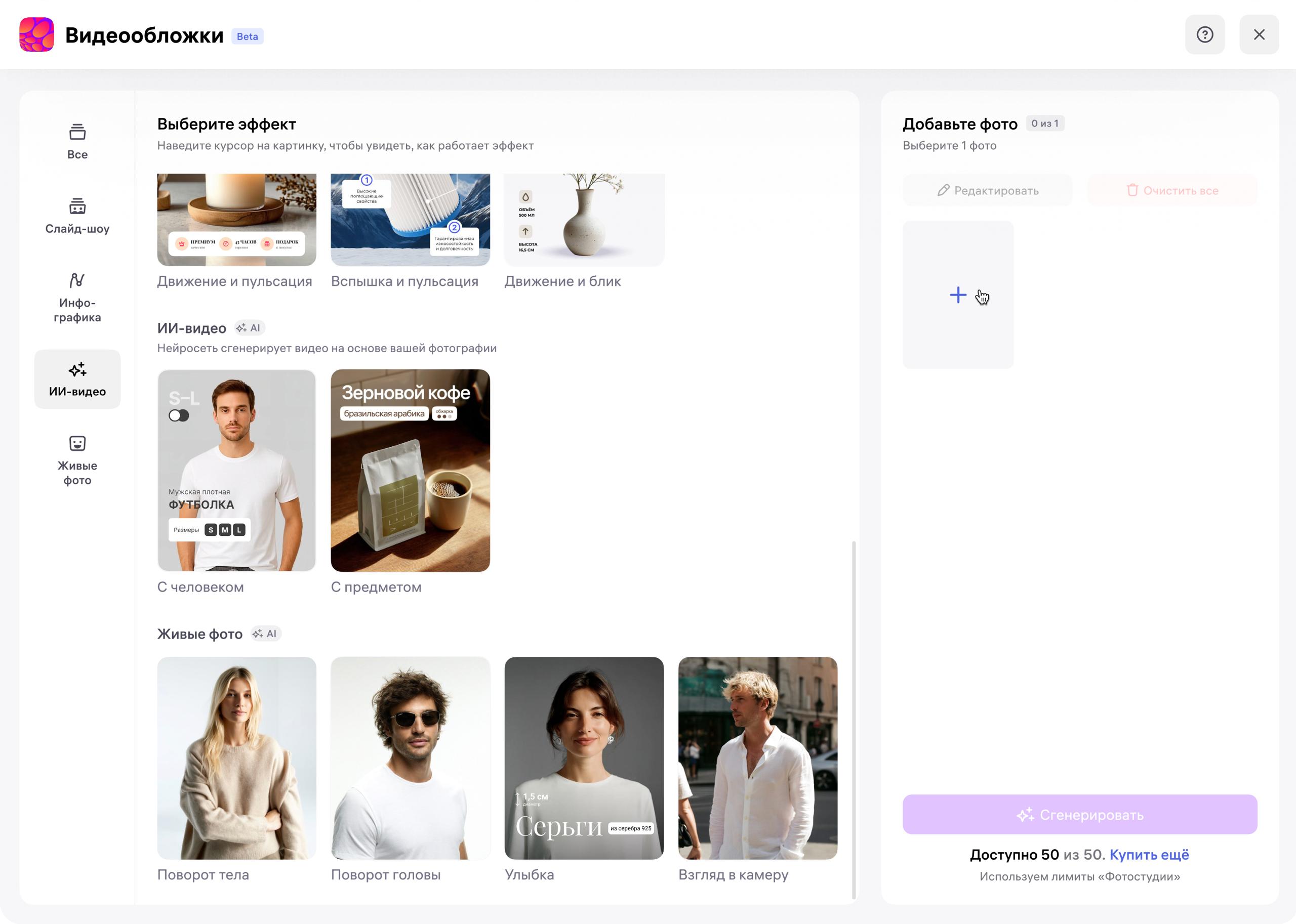Image resolution: width=1296 pixels, height=924 pixels.
Task: Click the effects list vertical scrollbar
Action: click(854, 719)
